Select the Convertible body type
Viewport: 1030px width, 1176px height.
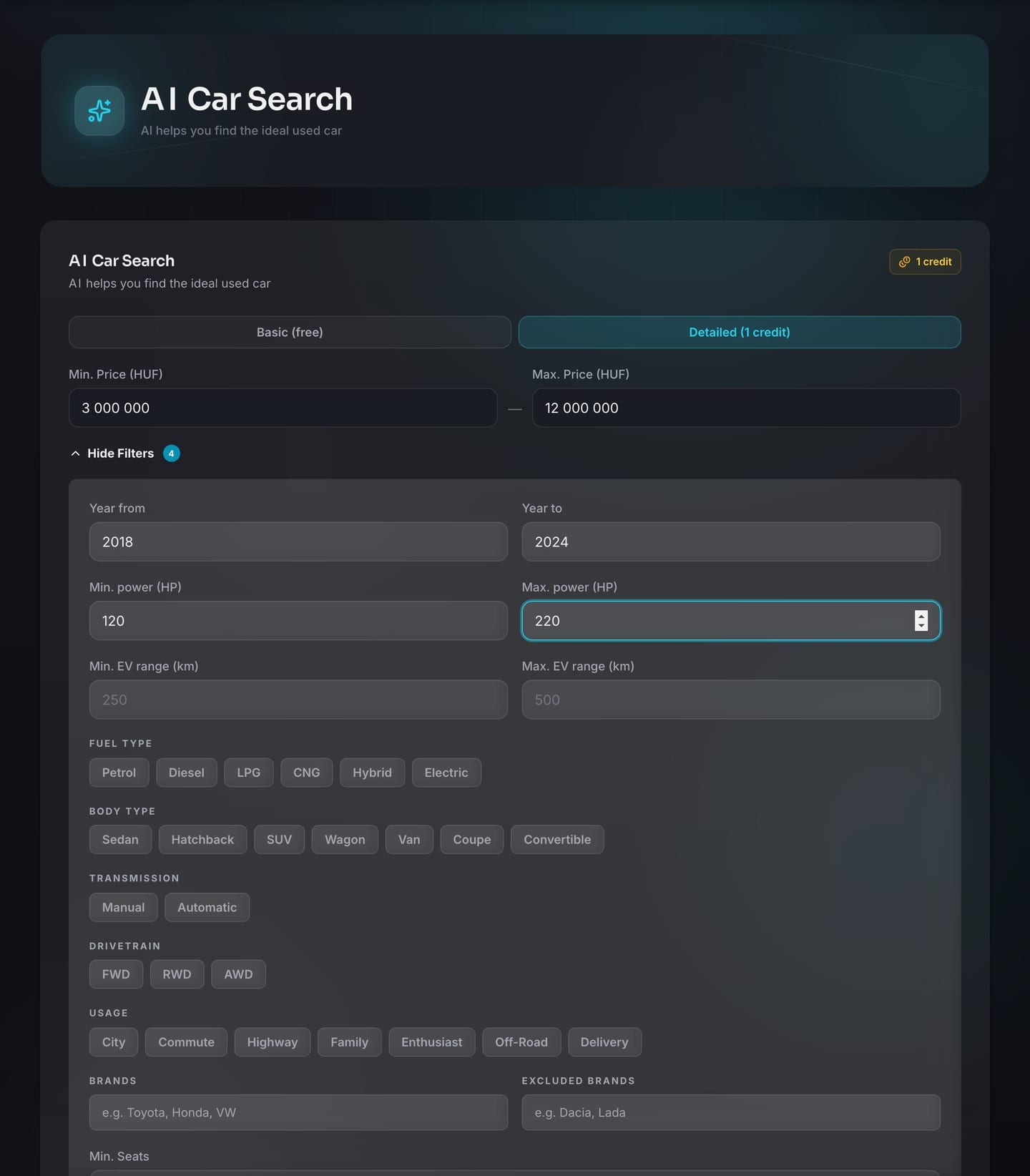click(557, 840)
